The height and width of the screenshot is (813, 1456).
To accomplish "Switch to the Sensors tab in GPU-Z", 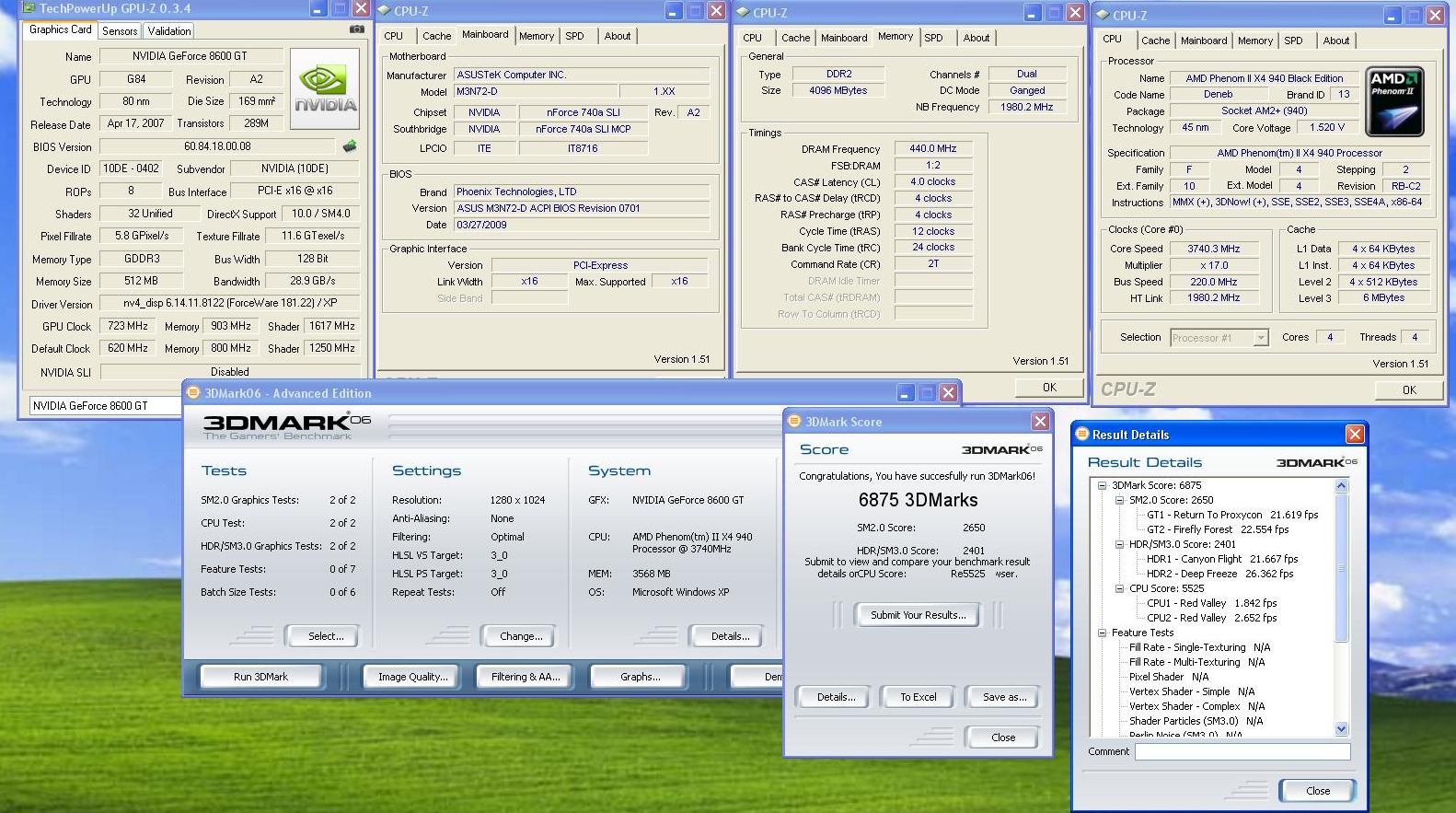I will [120, 30].
